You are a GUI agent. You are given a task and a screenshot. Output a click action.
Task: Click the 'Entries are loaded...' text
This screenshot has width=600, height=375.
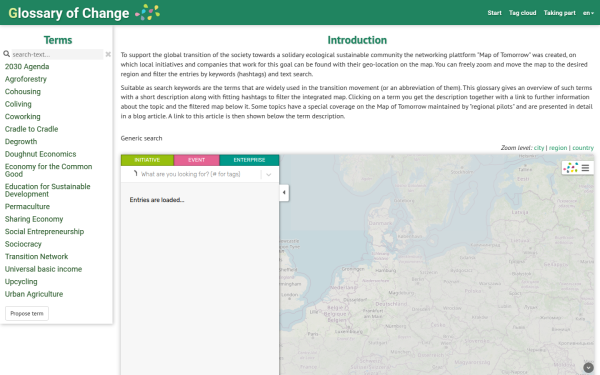pos(157,200)
